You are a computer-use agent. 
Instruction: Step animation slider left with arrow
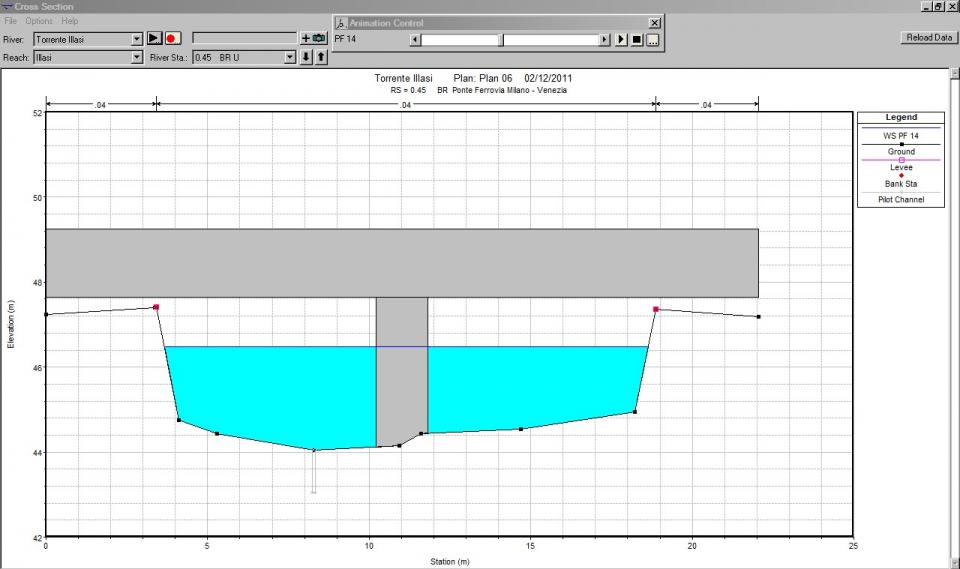pyautogui.click(x=415, y=39)
